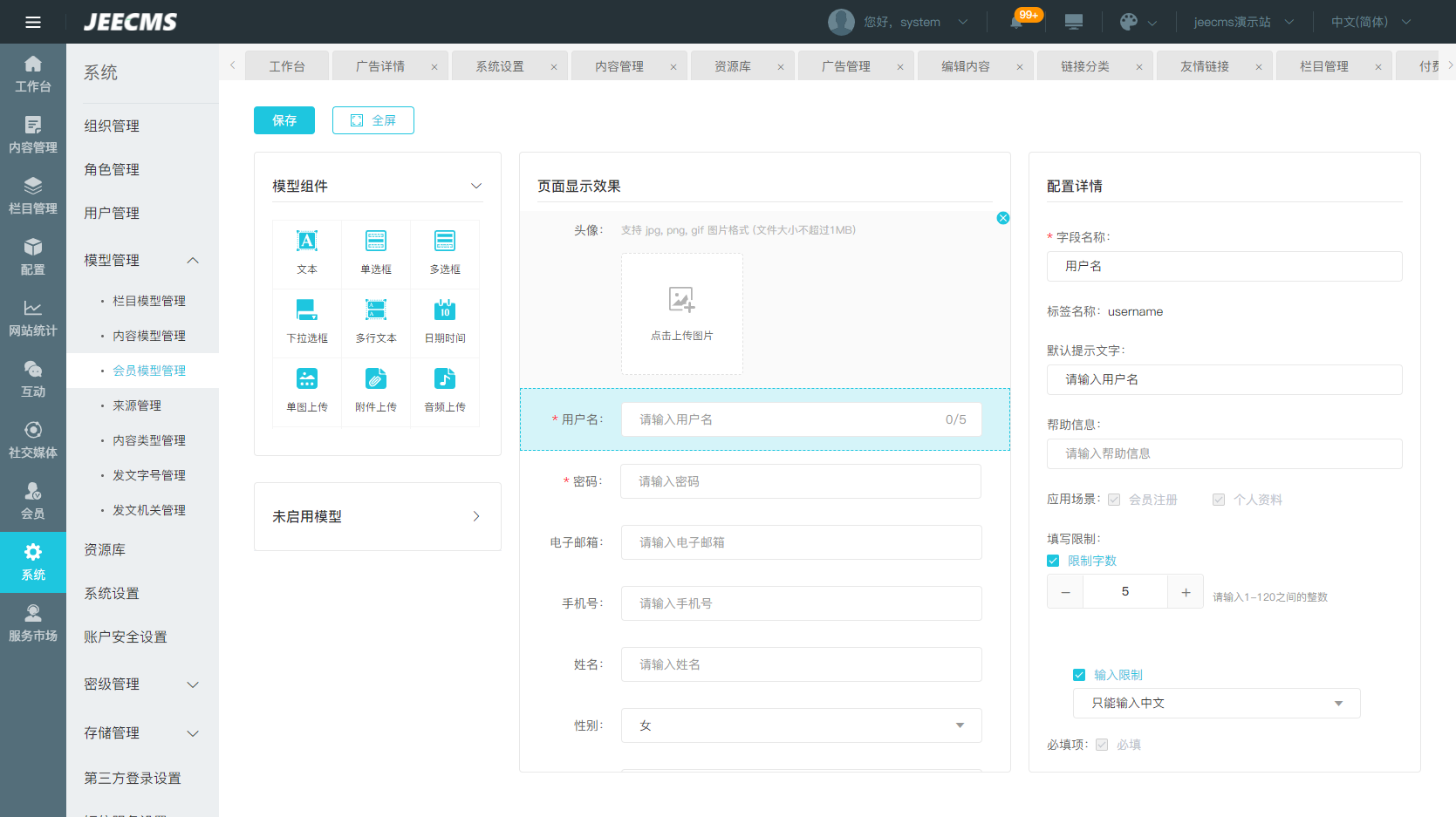Click the 全屏 button
The image size is (1456, 817).
coord(373,120)
